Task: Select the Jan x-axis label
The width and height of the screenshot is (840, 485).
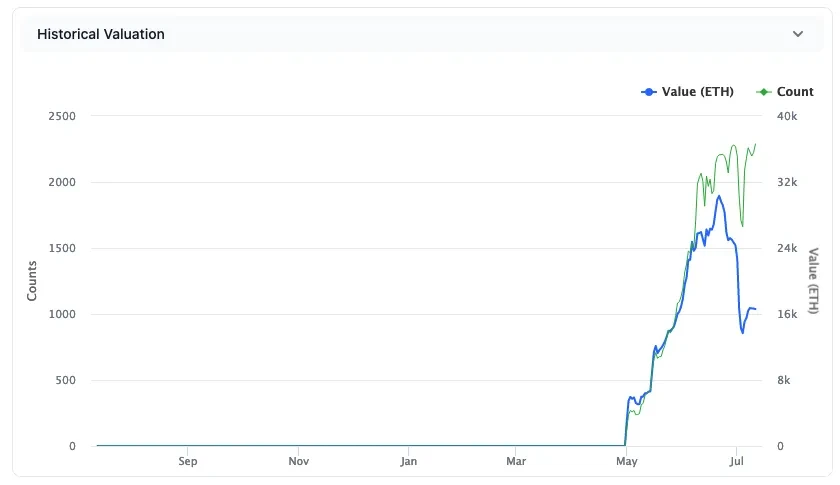Action: tap(408, 462)
